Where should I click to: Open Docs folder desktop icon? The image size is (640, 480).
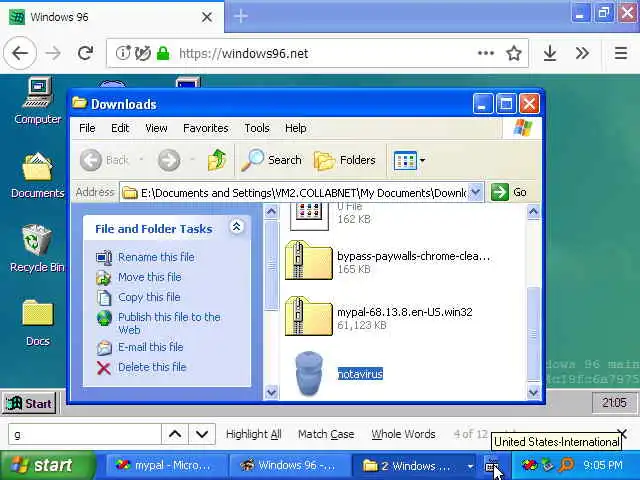tap(38, 323)
